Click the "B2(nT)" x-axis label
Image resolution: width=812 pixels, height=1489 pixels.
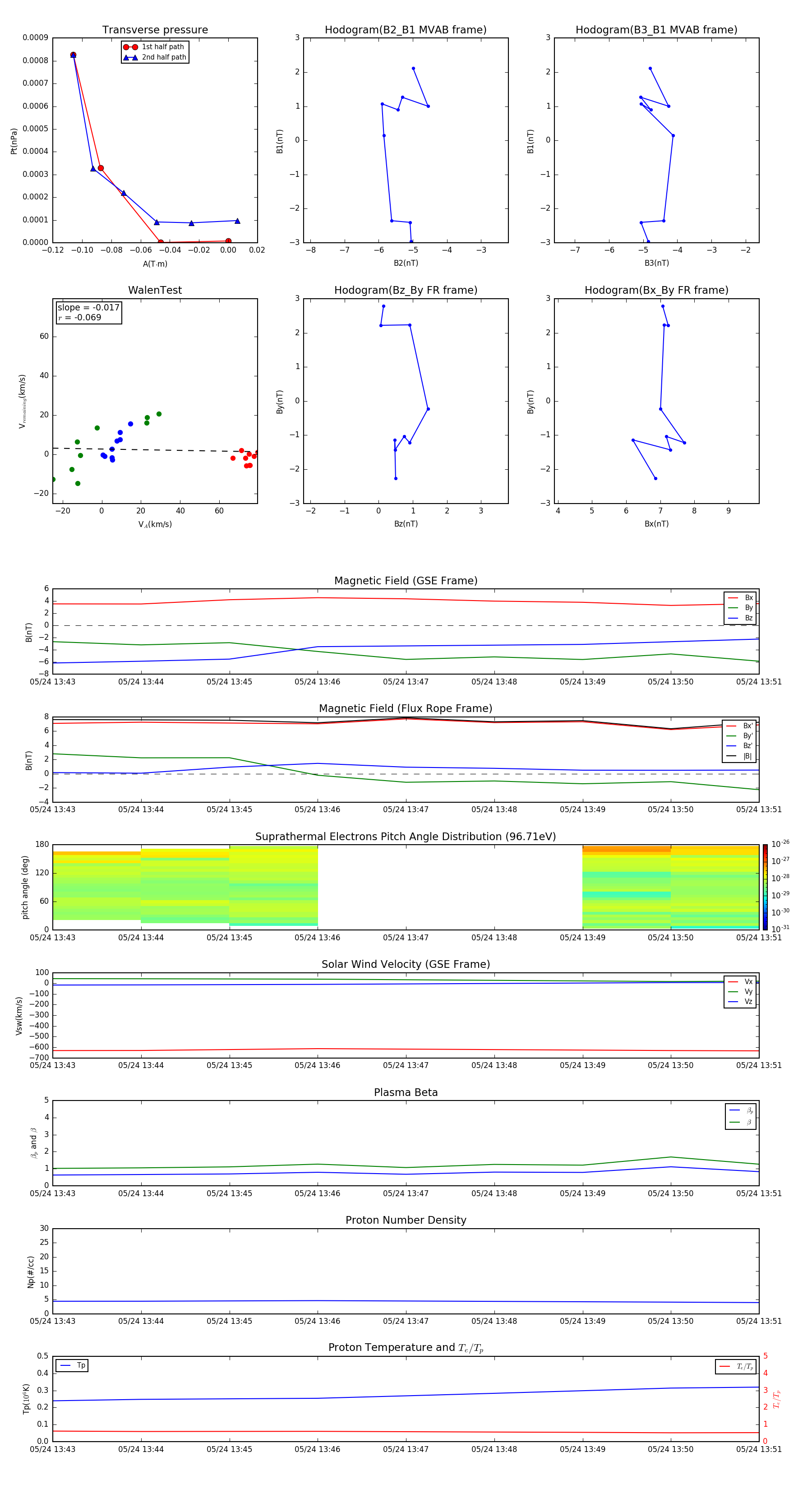coord(406,263)
